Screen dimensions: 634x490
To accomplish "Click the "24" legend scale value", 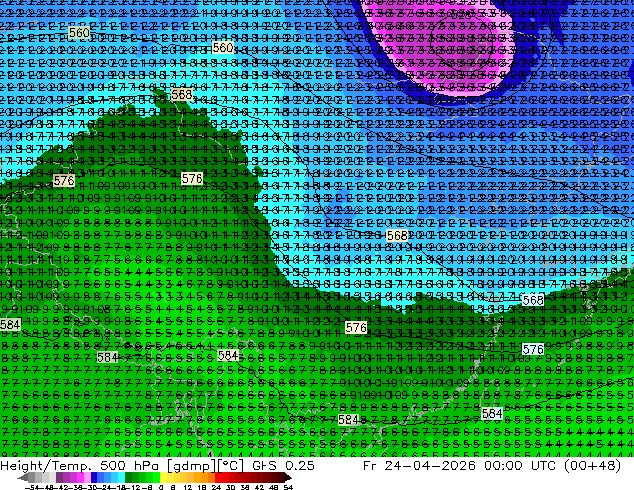I will pyautogui.click(x=216, y=488).
